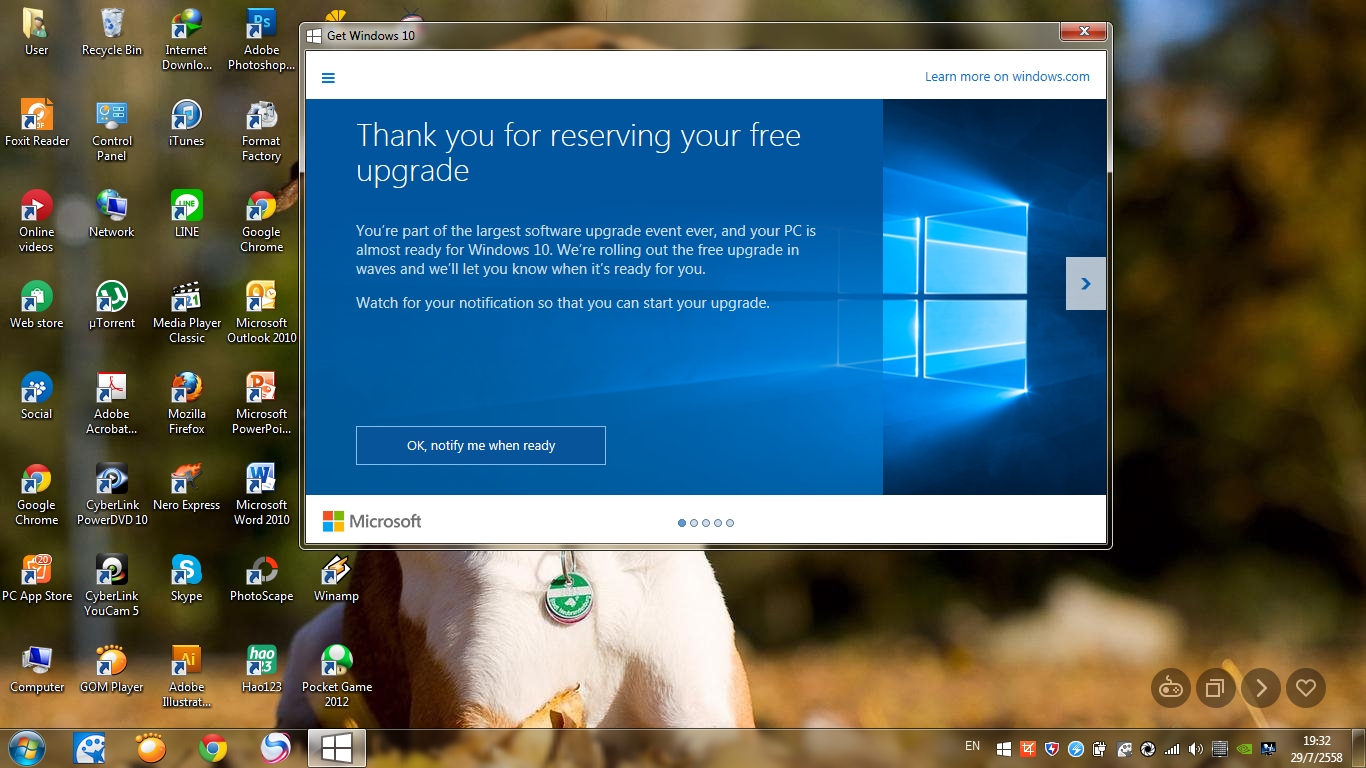
Task: Click the Network desktop icon
Action: click(x=112, y=214)
